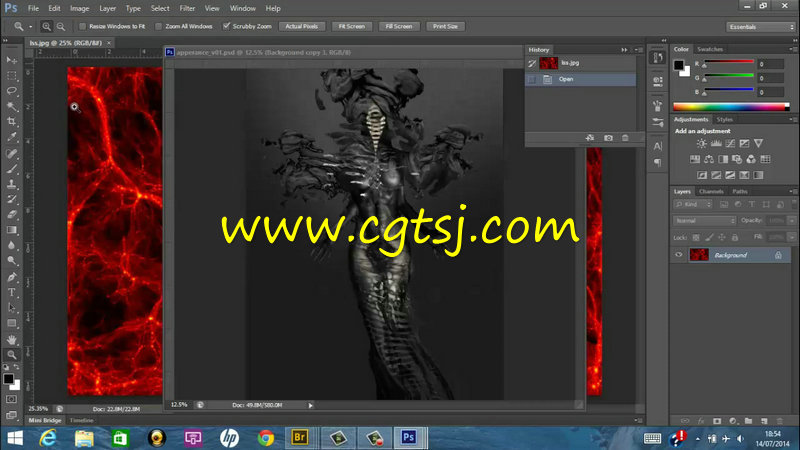Click the Fill Screen button
Image resolution: width=800 pixels, height=450 pixels.
pyautogui.click(x=399, y=26)
